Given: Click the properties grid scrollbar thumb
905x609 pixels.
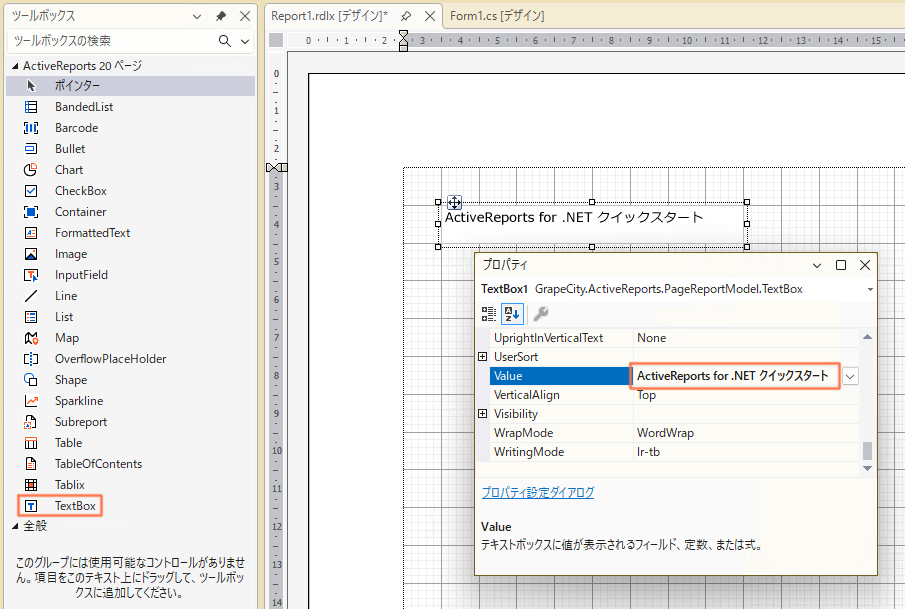Looking at the screenshot, I should click(x=867, y=451).
